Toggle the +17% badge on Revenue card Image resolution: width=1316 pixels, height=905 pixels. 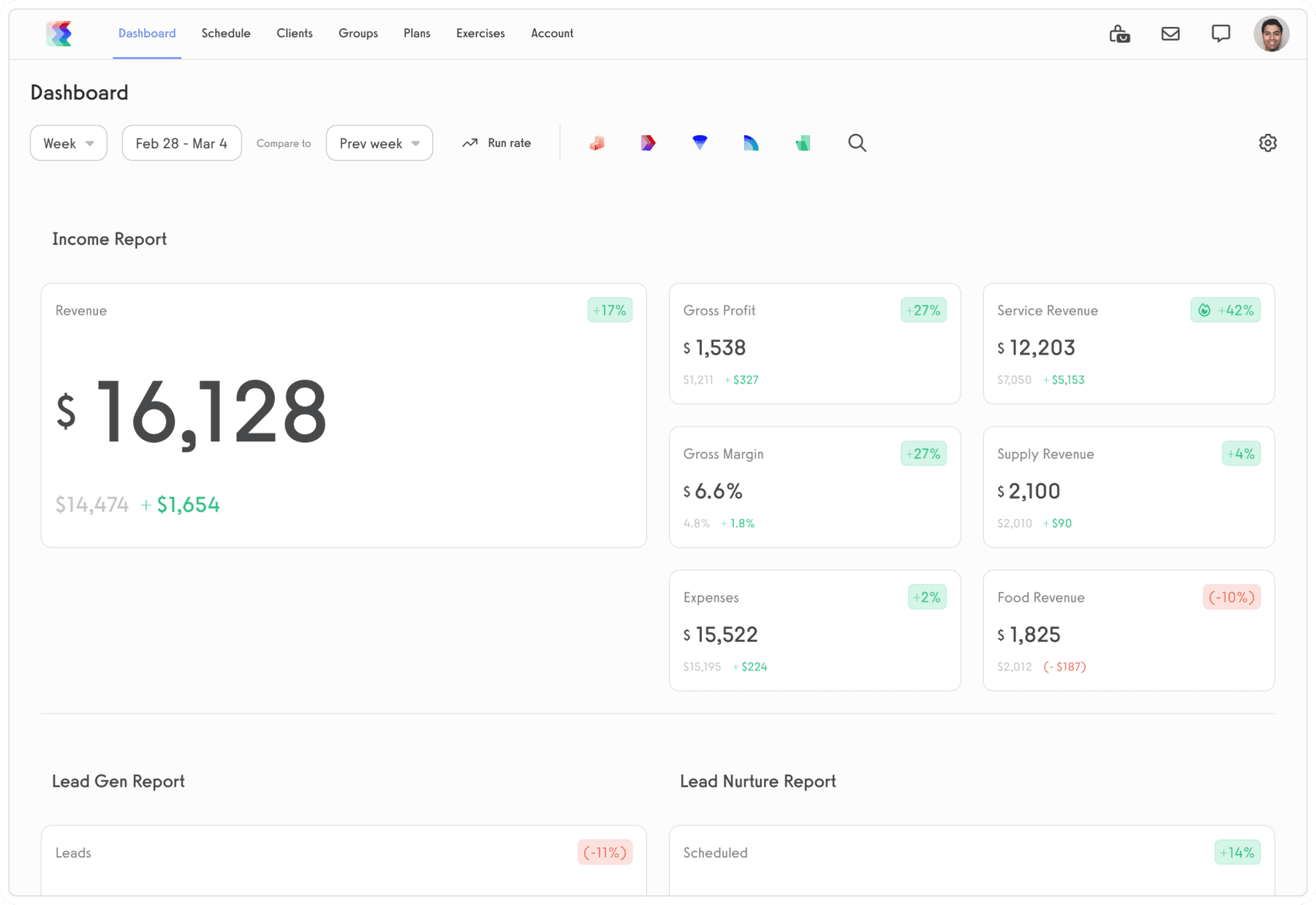[609, 310]
